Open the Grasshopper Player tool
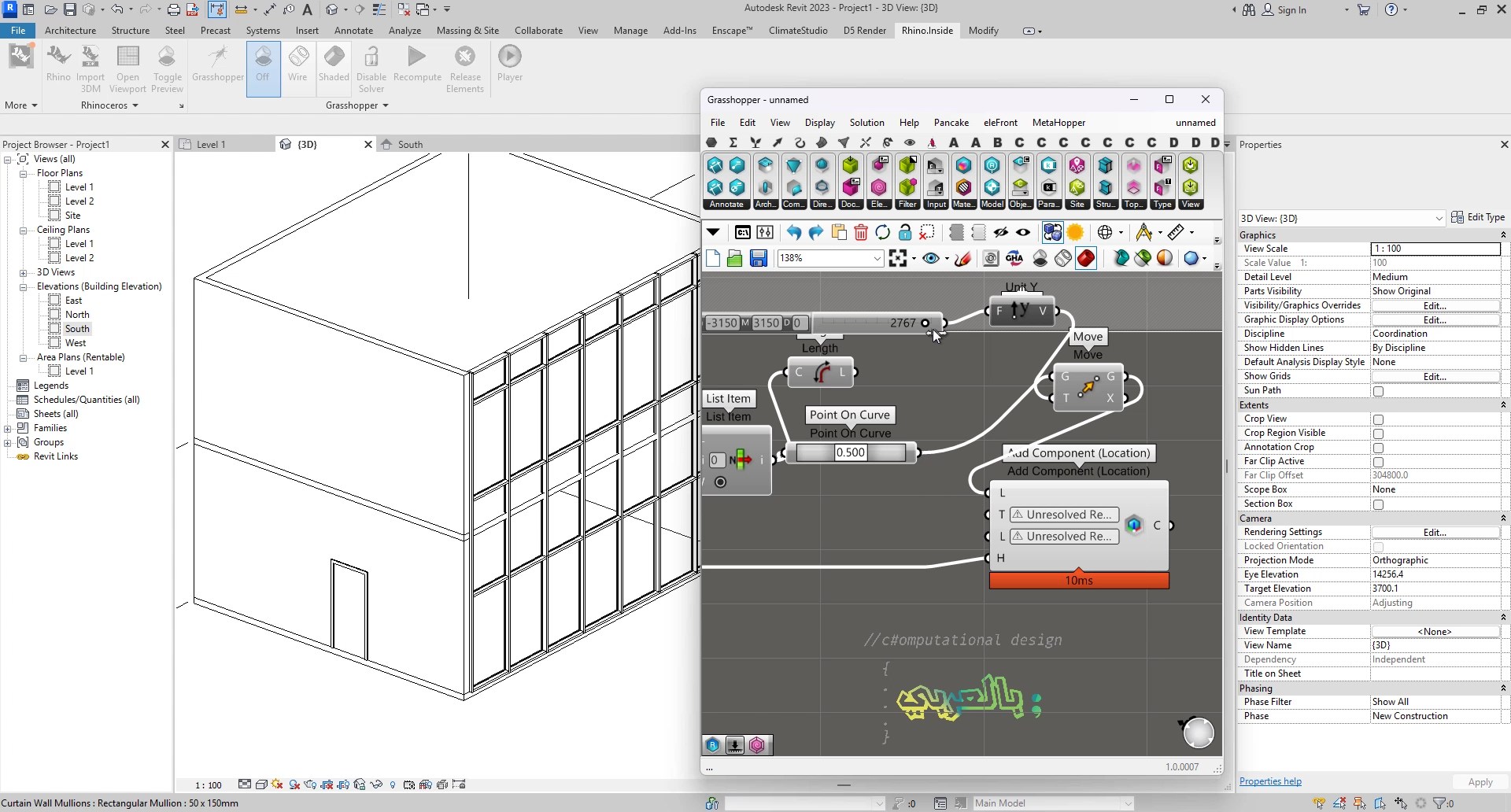This screenshot has height=812, width=1511. click(x=510, y=65)
